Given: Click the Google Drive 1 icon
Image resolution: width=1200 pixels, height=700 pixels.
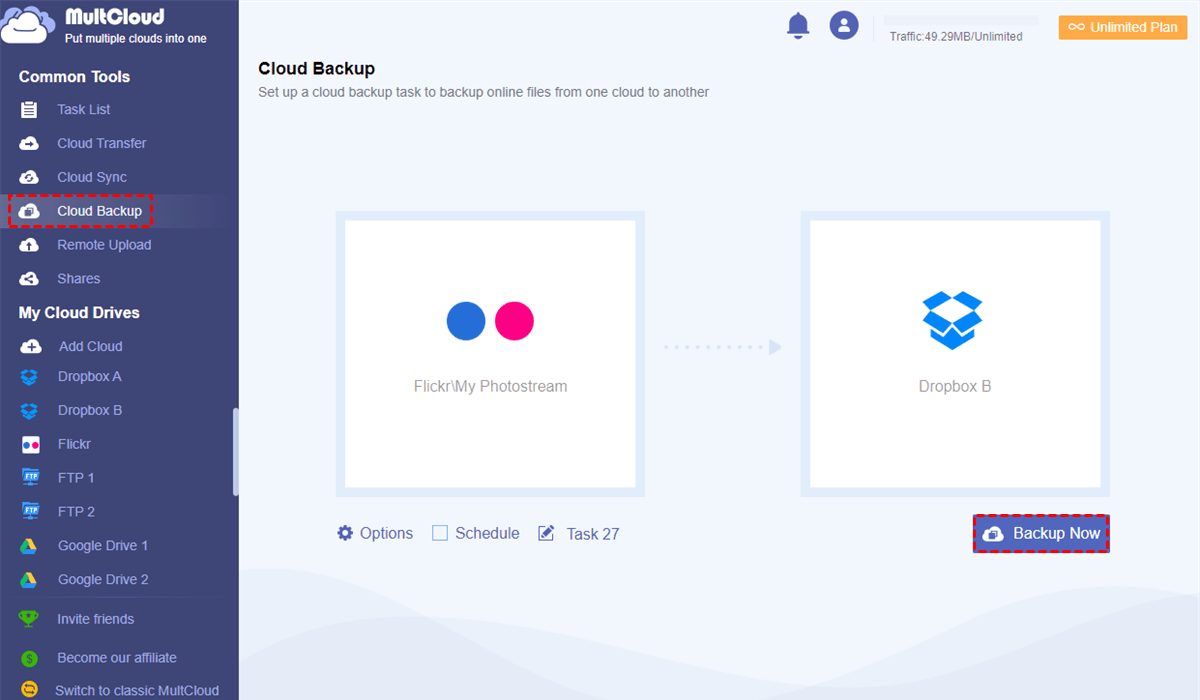Looking at the screenshot, I should click(x=30, y=546).
